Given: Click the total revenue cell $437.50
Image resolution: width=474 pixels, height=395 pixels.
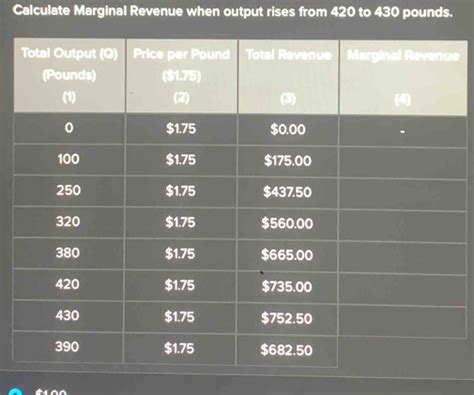Looking at the screenshot, I should pos(287,192).
